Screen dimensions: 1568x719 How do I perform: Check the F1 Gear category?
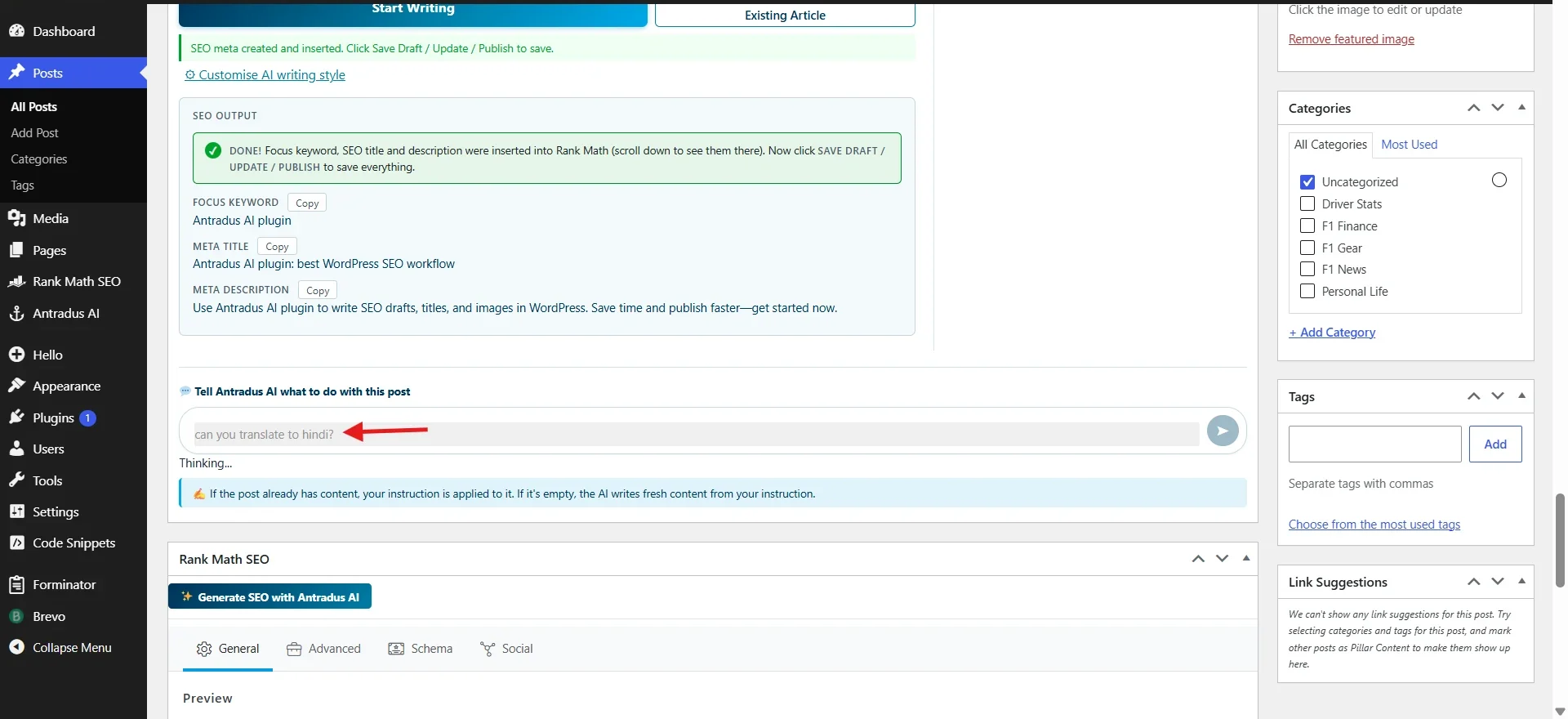point(1307,248)
